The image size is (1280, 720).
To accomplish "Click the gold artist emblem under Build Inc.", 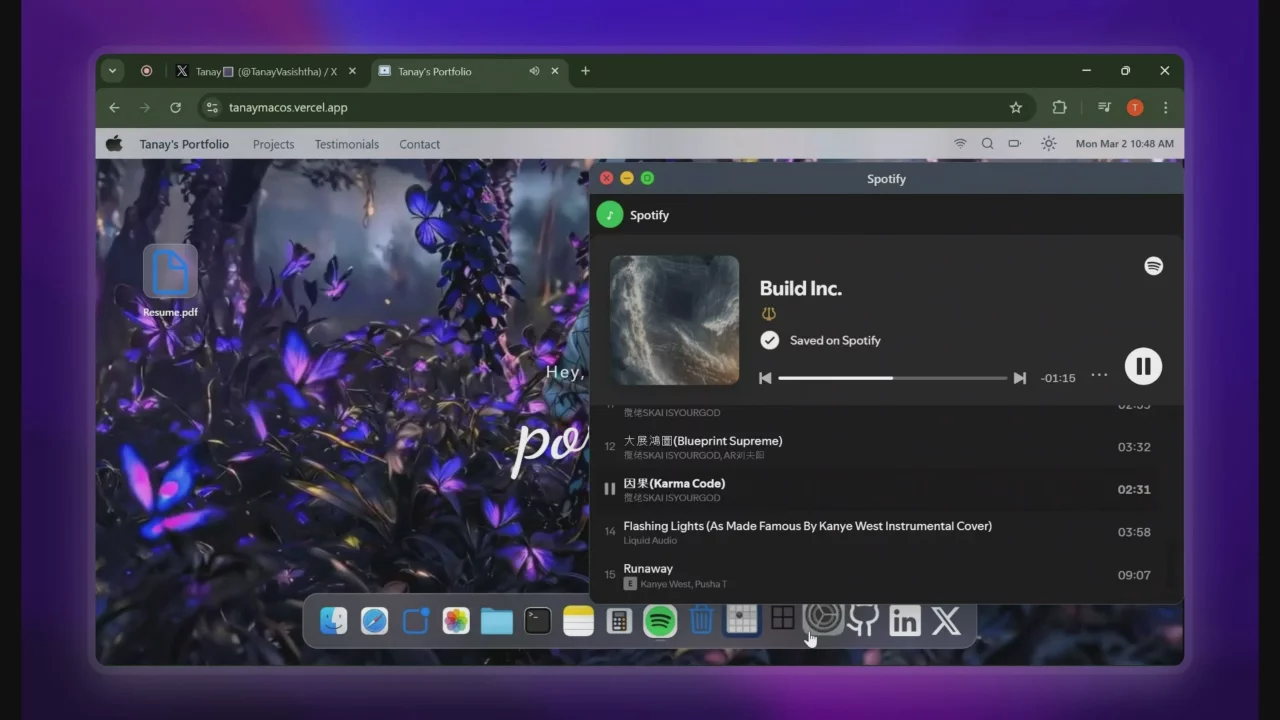I will click(768, 314).
